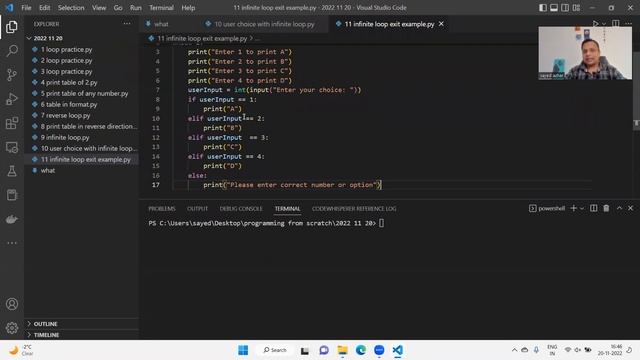
Task: Open Remote Explorer icon in activity bar
Action: pos(12,147)
